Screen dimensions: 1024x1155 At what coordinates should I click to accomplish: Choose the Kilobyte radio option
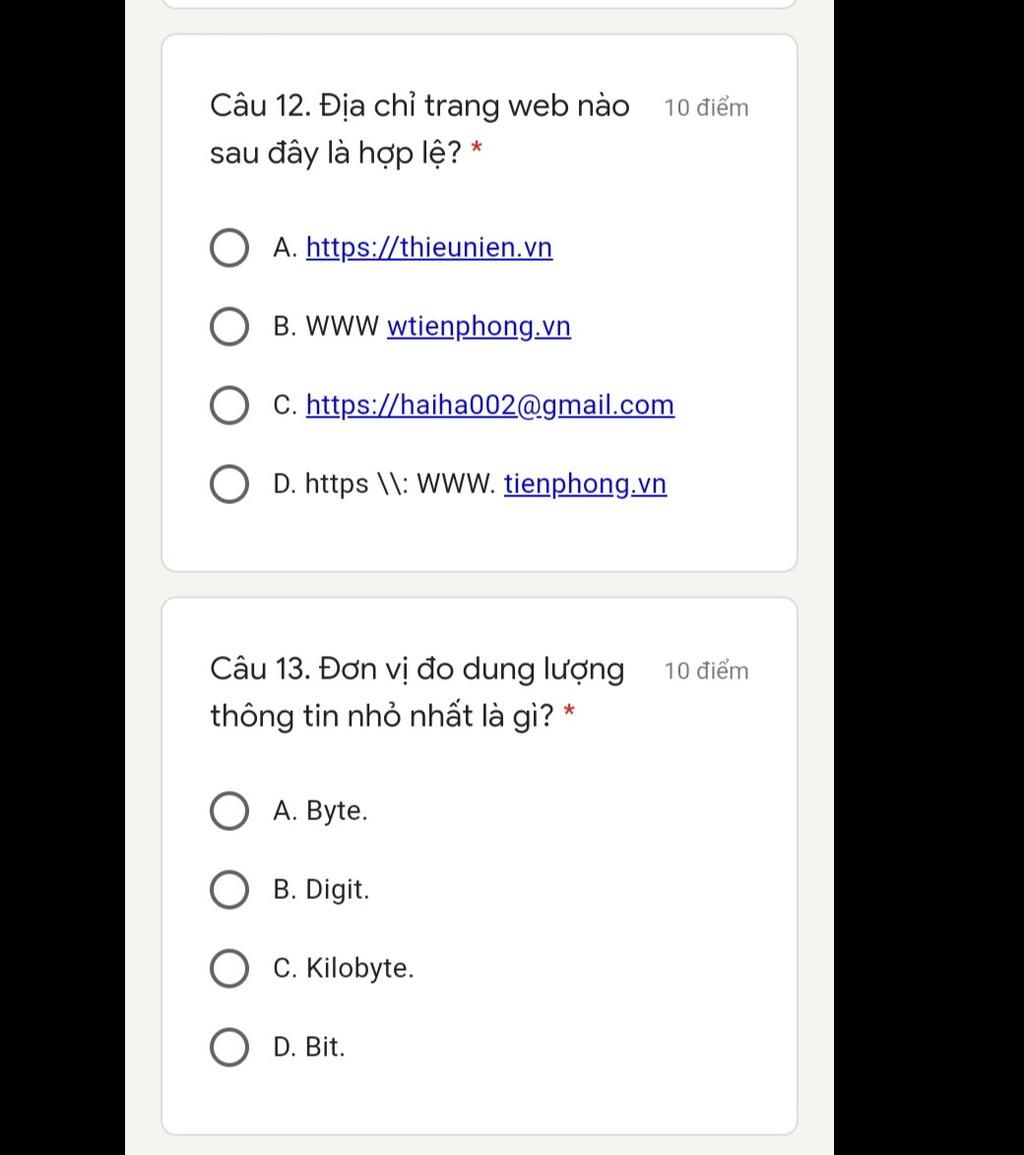click(229, 968)
